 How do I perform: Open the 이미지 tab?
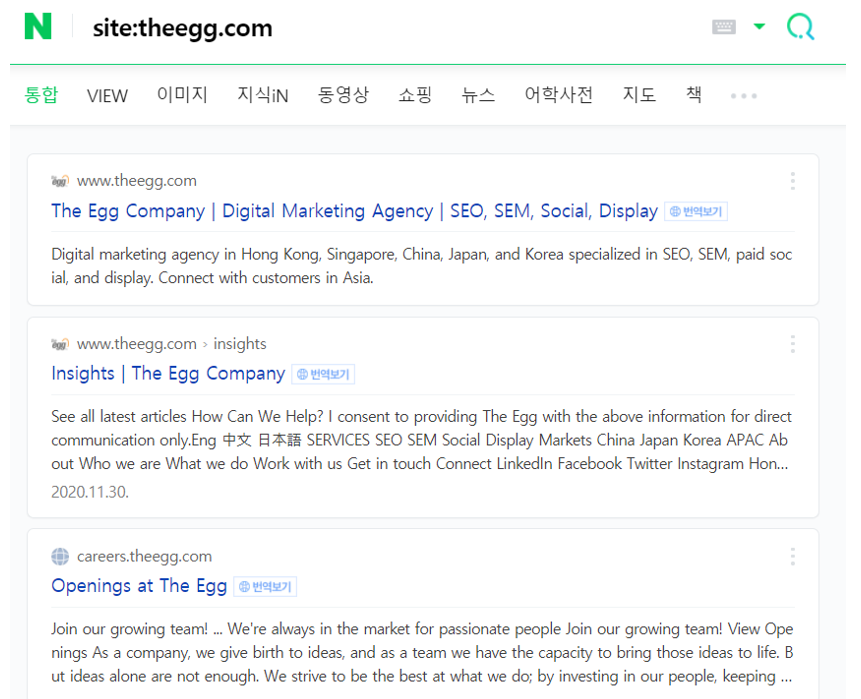click(x=182, y=95)
